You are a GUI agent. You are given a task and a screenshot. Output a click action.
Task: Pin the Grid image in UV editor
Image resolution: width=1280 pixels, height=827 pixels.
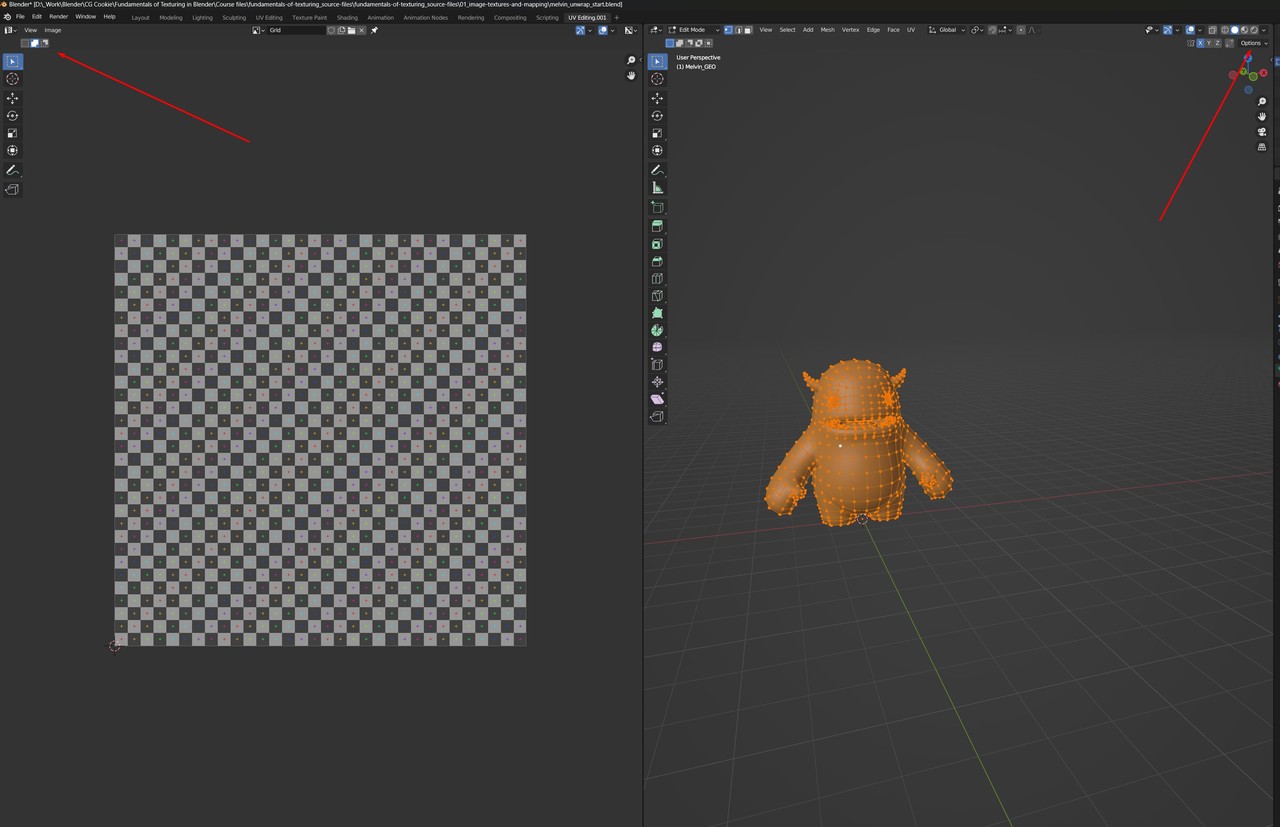[374, 30]
